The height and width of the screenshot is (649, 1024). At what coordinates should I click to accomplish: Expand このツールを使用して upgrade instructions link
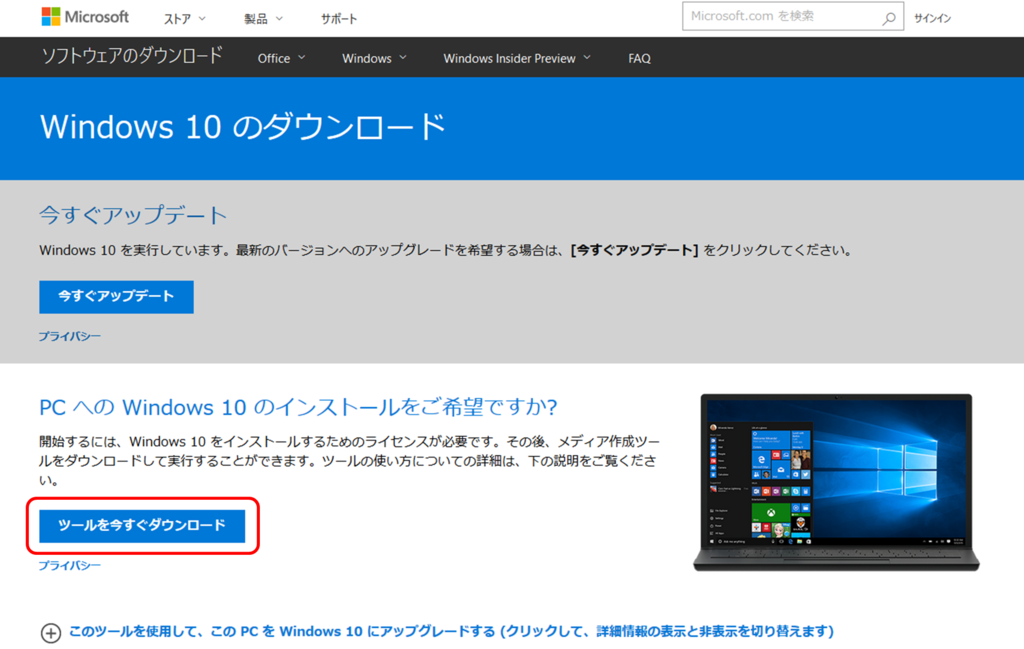point(451,631)
